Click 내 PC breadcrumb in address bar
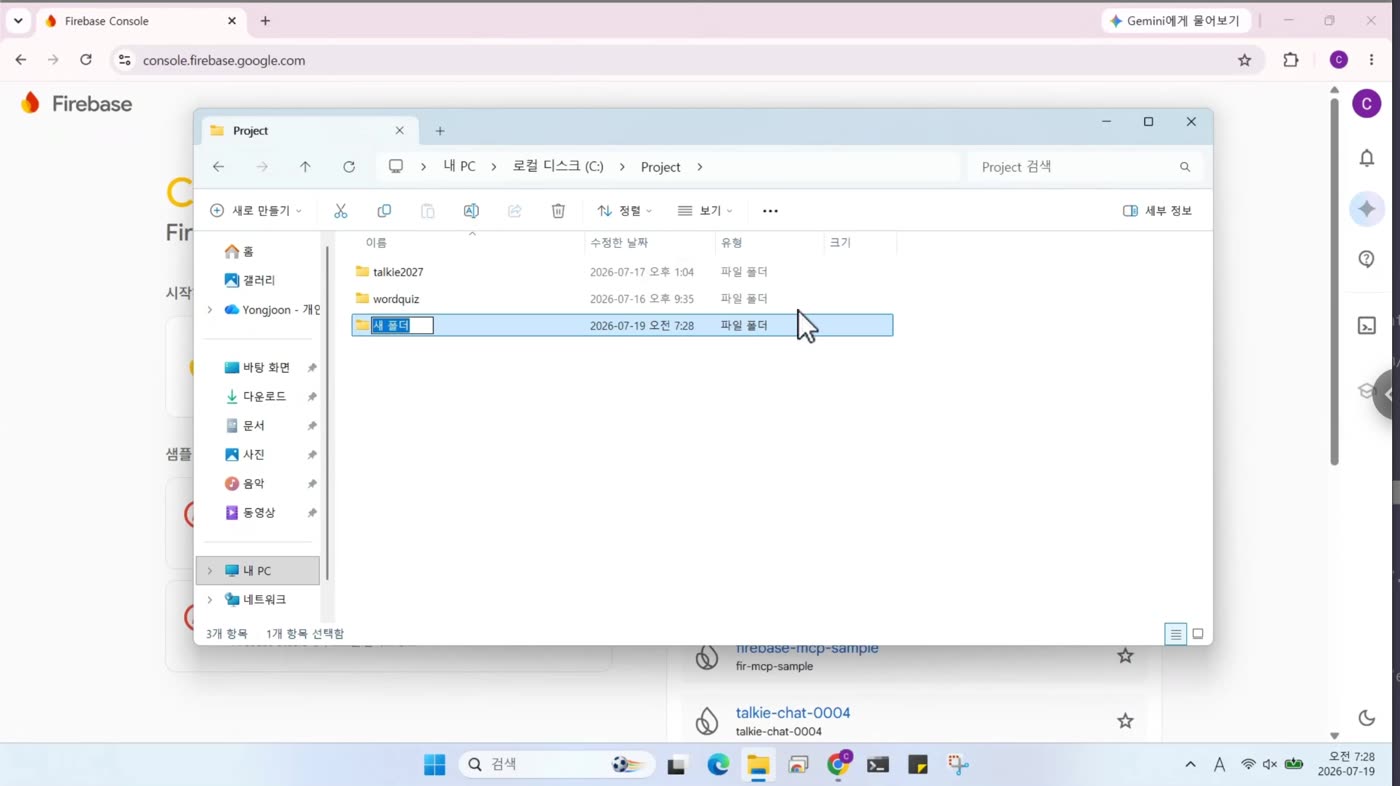Image resolution: width=1400 pixels, height=786 pixels. click(460, 167)
